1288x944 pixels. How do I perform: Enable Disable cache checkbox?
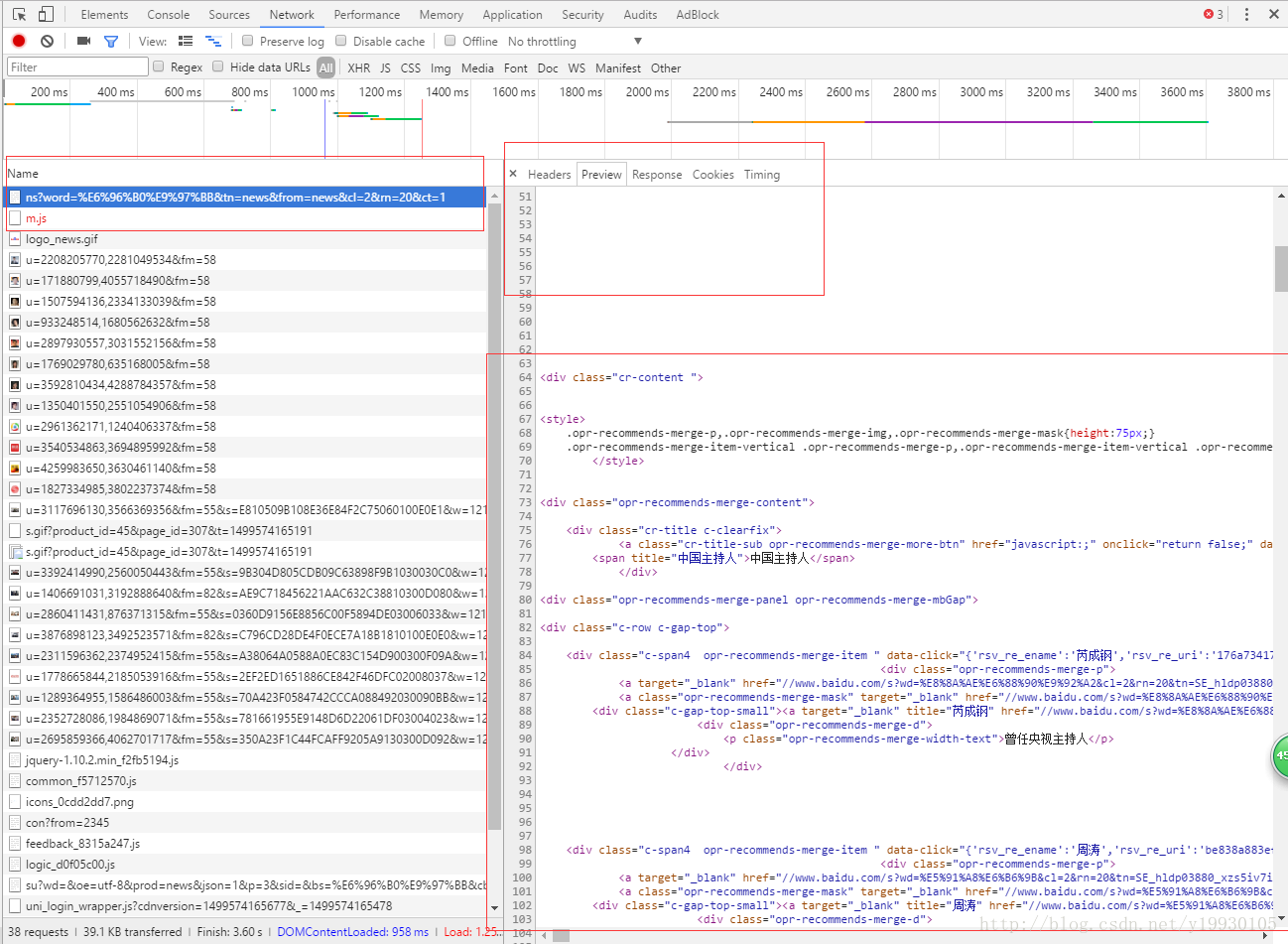click(341, 41)
